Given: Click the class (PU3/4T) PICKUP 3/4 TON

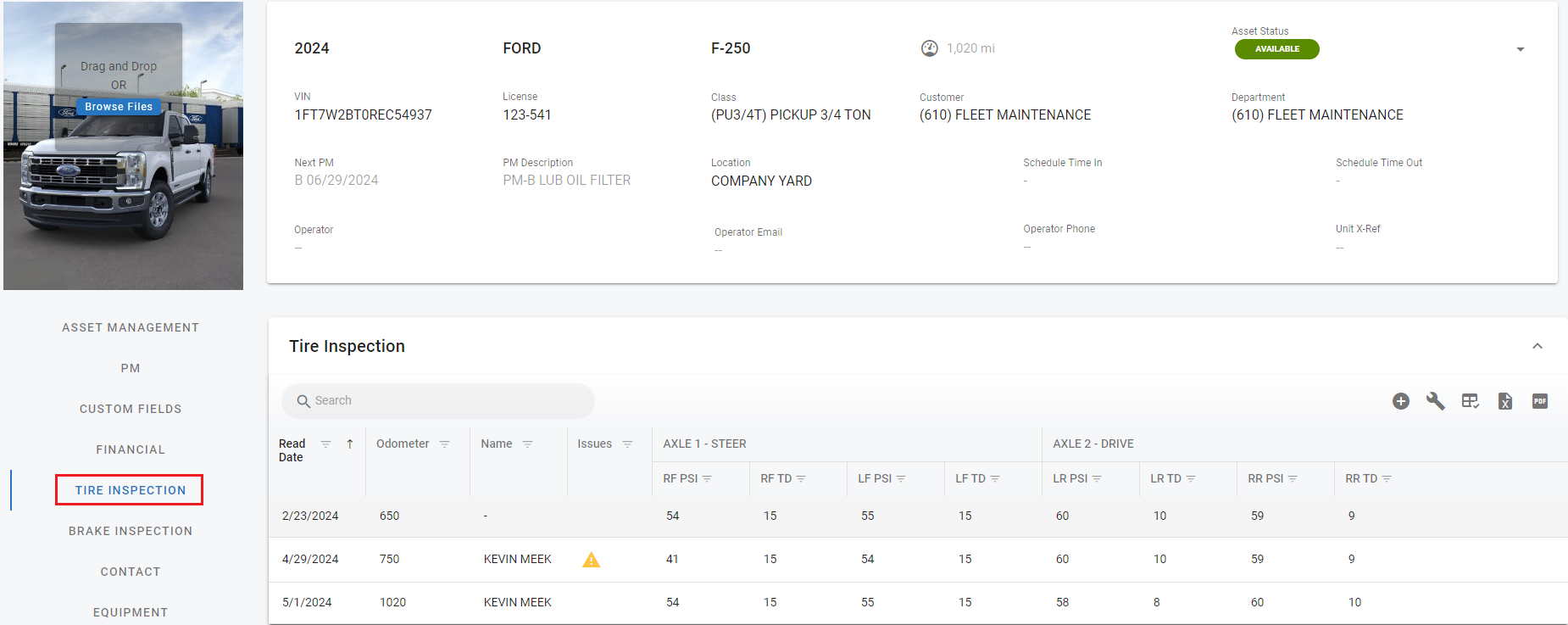Looking at the screenshot, I should point(791,114).
